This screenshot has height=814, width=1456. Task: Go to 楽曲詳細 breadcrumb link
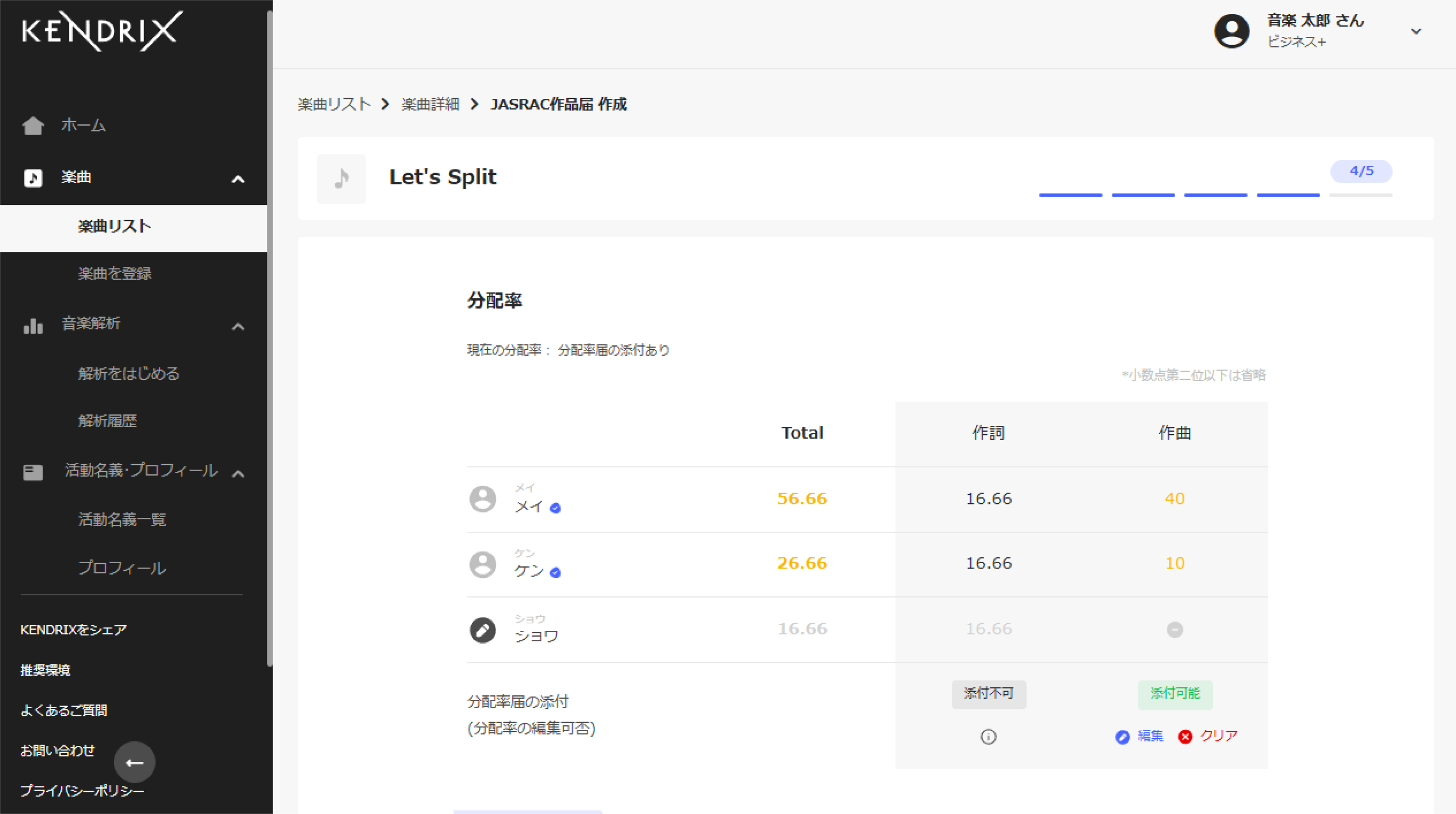[430, 104]
